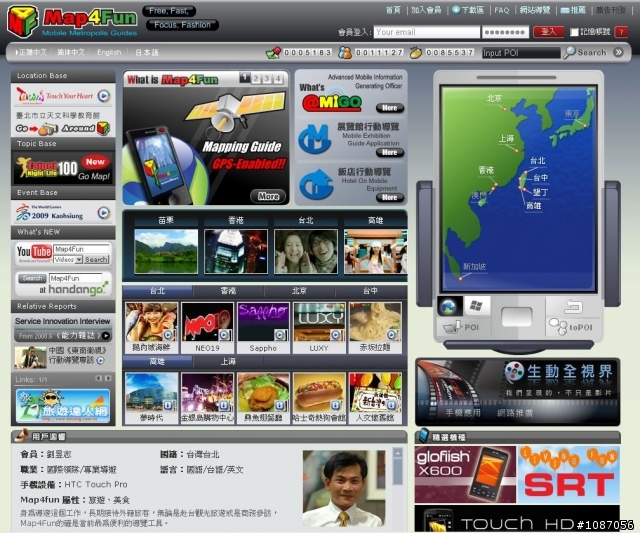Click the @MIGO logo
This screenshot has height=533, width=640.
point(332,102)
